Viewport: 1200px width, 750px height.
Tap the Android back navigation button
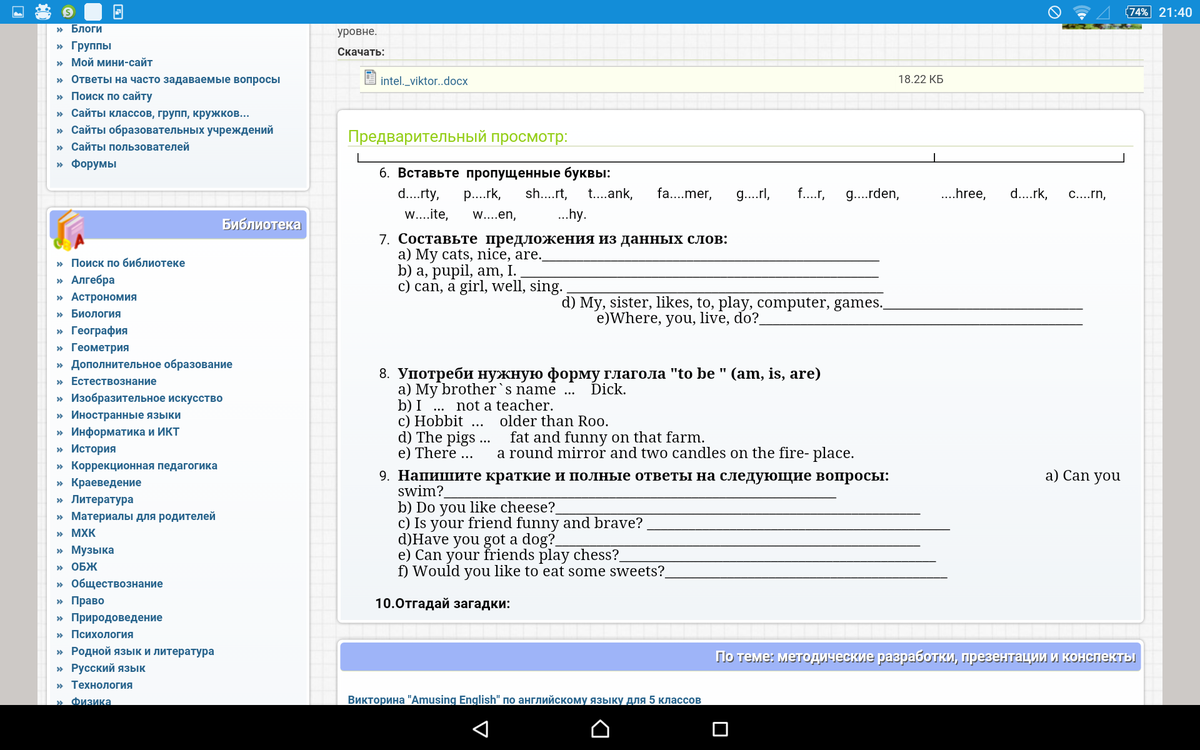point(481,729)
